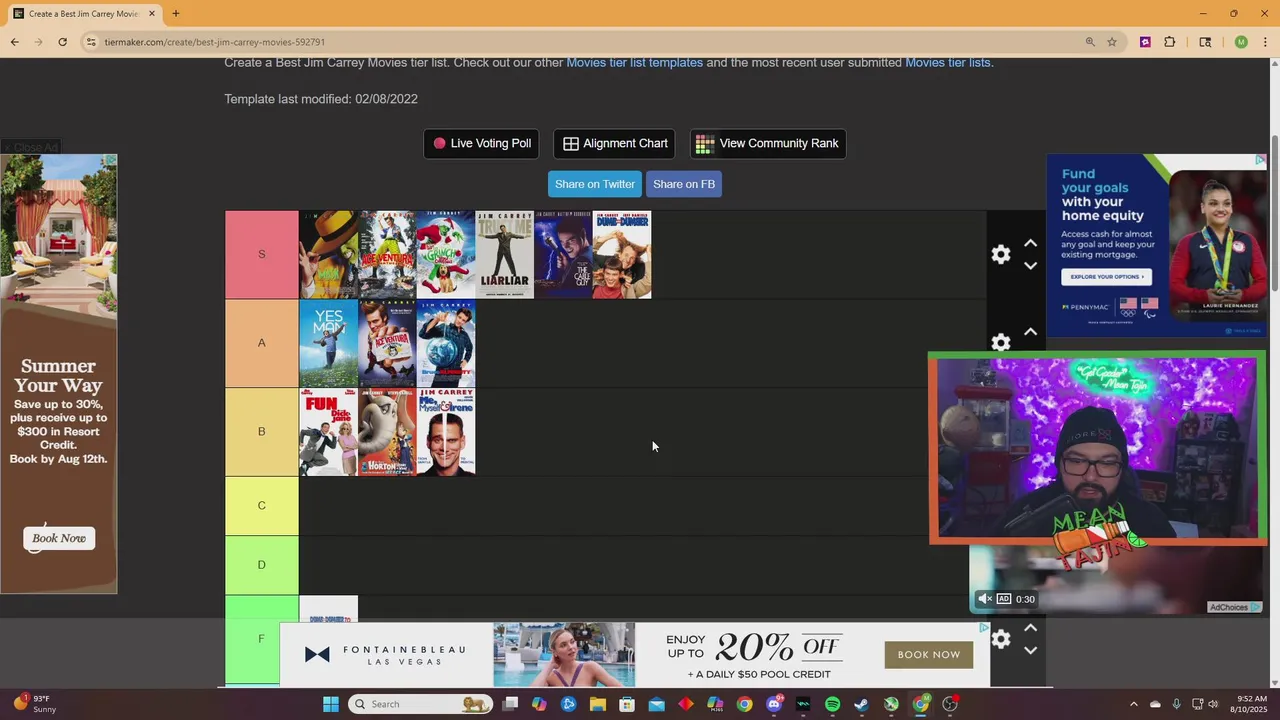Click the orange A tier label
This screenshot has width=1280, height=720.
(262, 343)
